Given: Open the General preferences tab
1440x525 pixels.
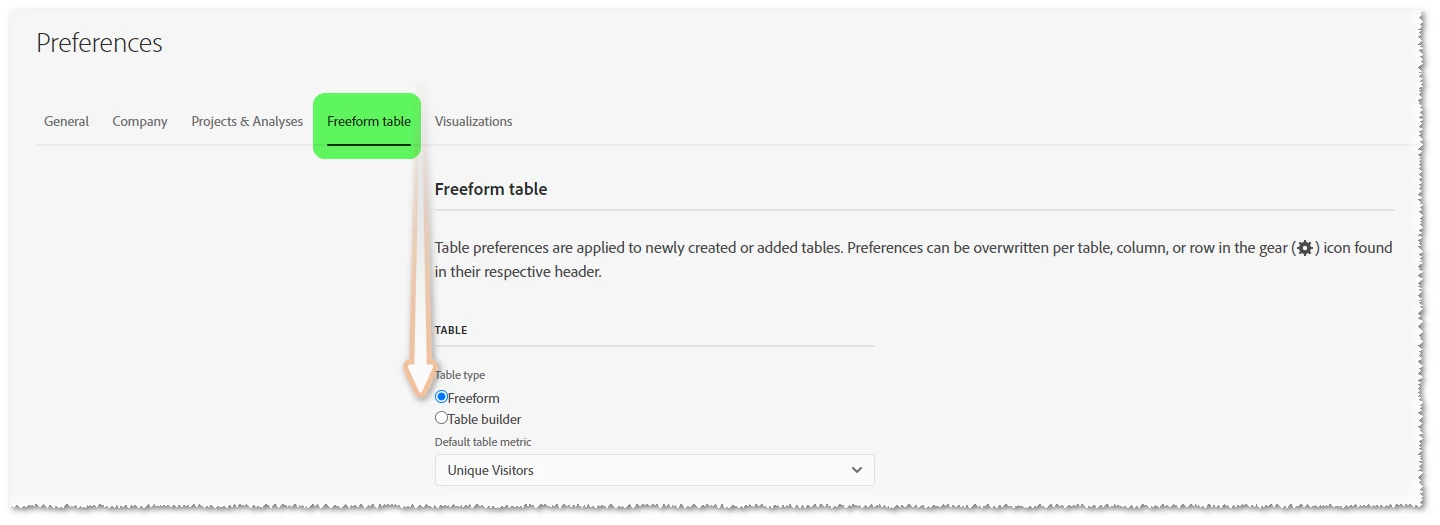Looking at the screenshot, I should pyautogui.click(x=66, y=121).
